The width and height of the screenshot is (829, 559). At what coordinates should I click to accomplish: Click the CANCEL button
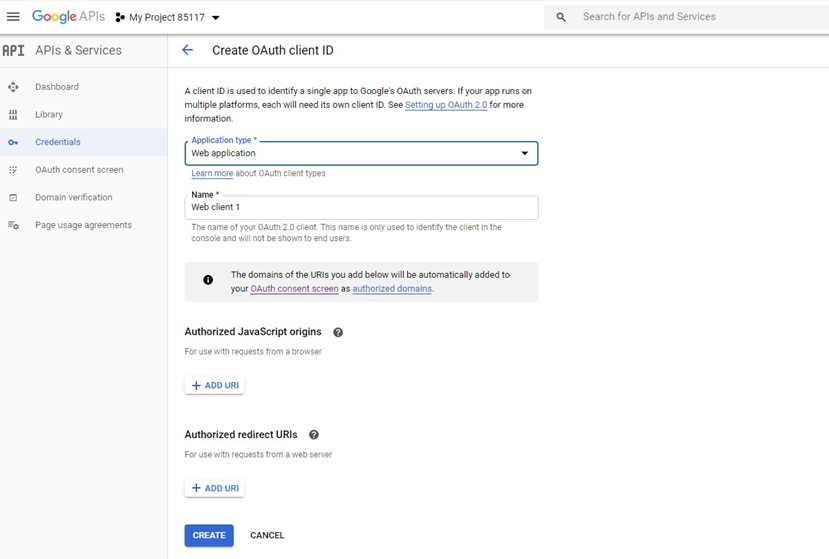(267, 535)
